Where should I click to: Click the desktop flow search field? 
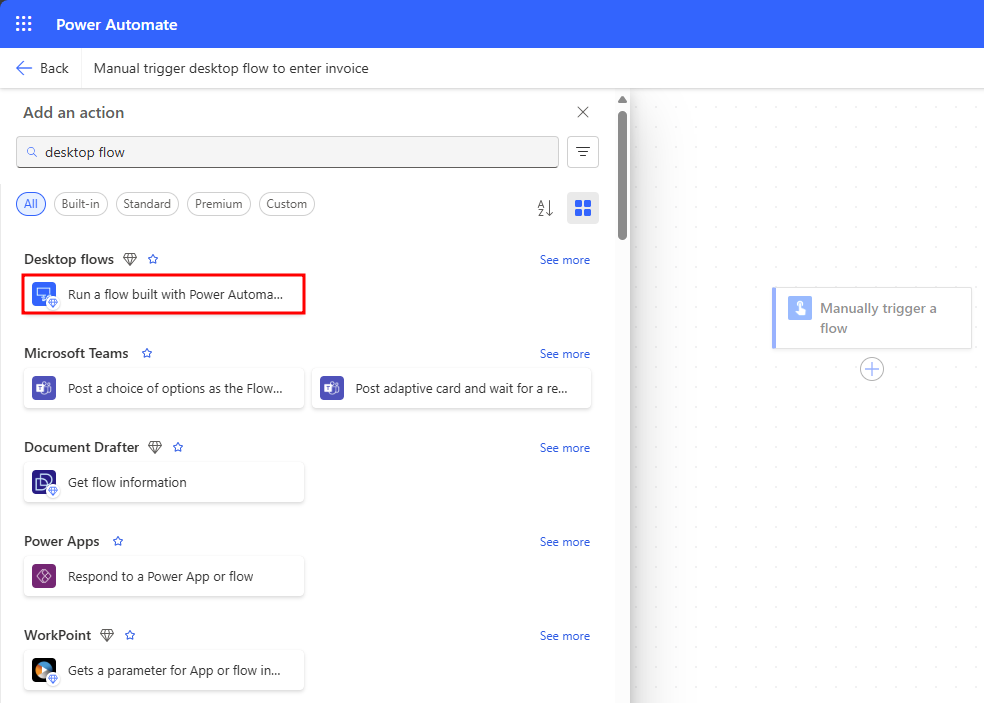click(287, 152)
